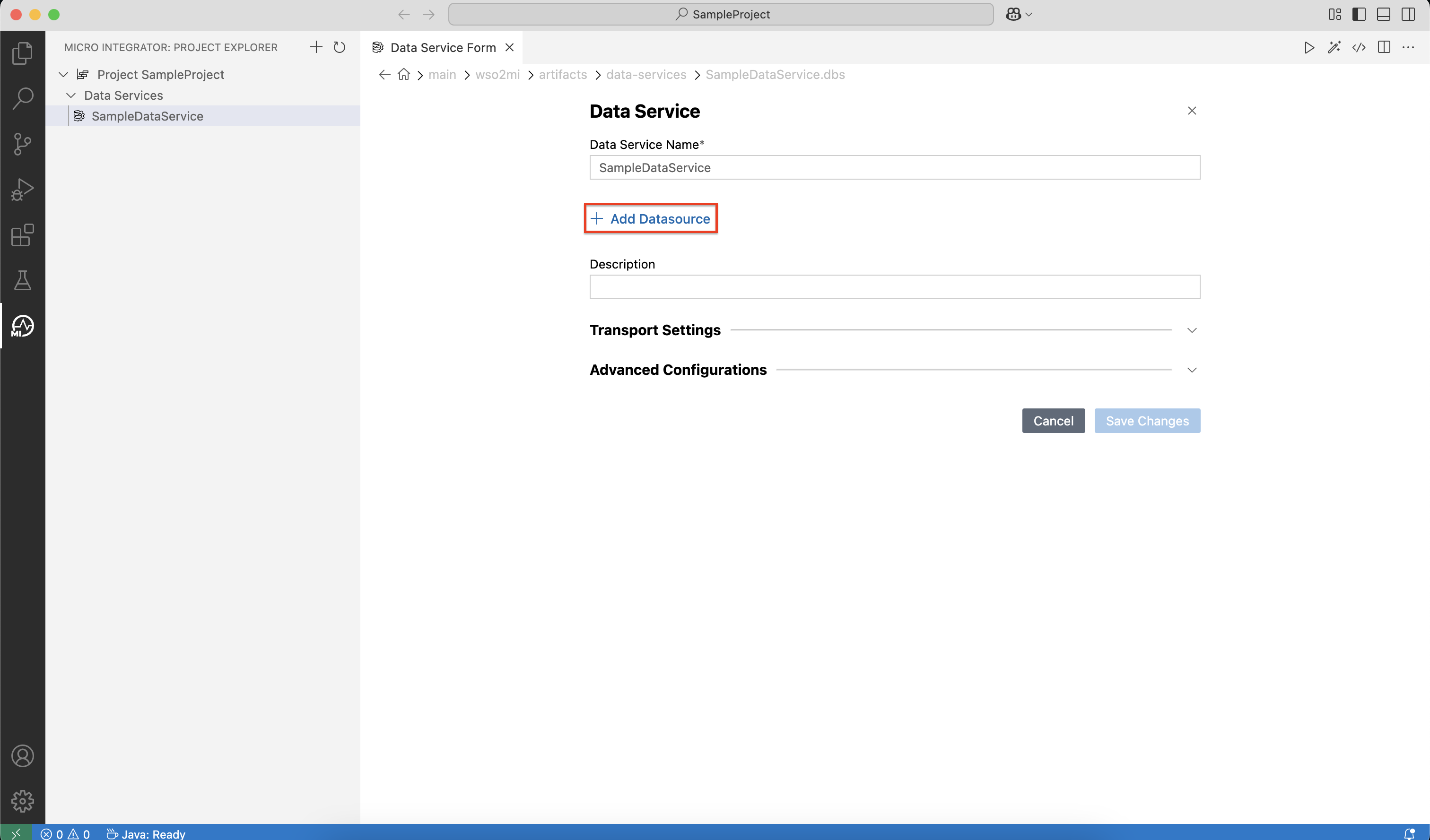1430x840 pixels.
Task: Toggle the primary sidebar visibility
Action: coord(1360,14)
